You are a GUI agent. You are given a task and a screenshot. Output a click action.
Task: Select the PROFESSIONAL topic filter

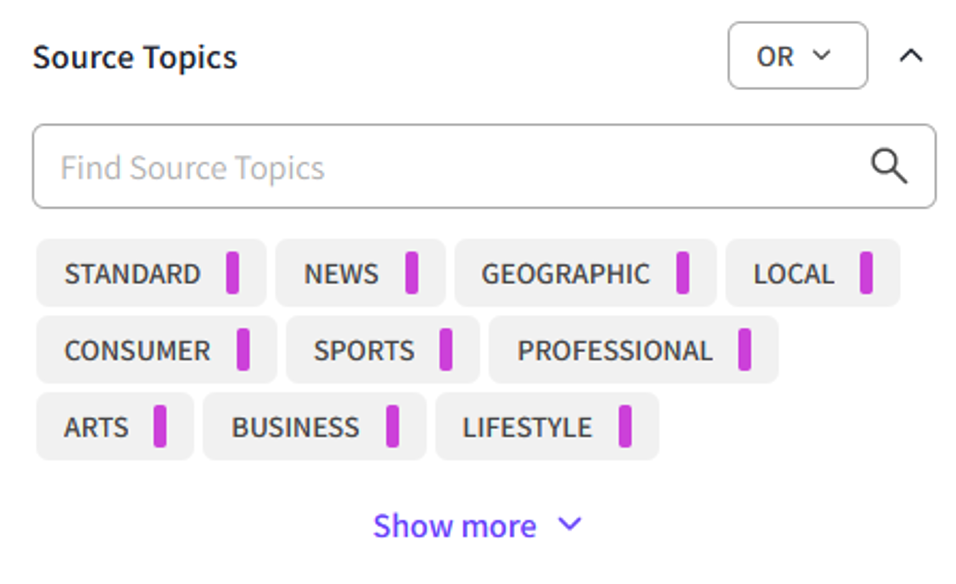615,350
